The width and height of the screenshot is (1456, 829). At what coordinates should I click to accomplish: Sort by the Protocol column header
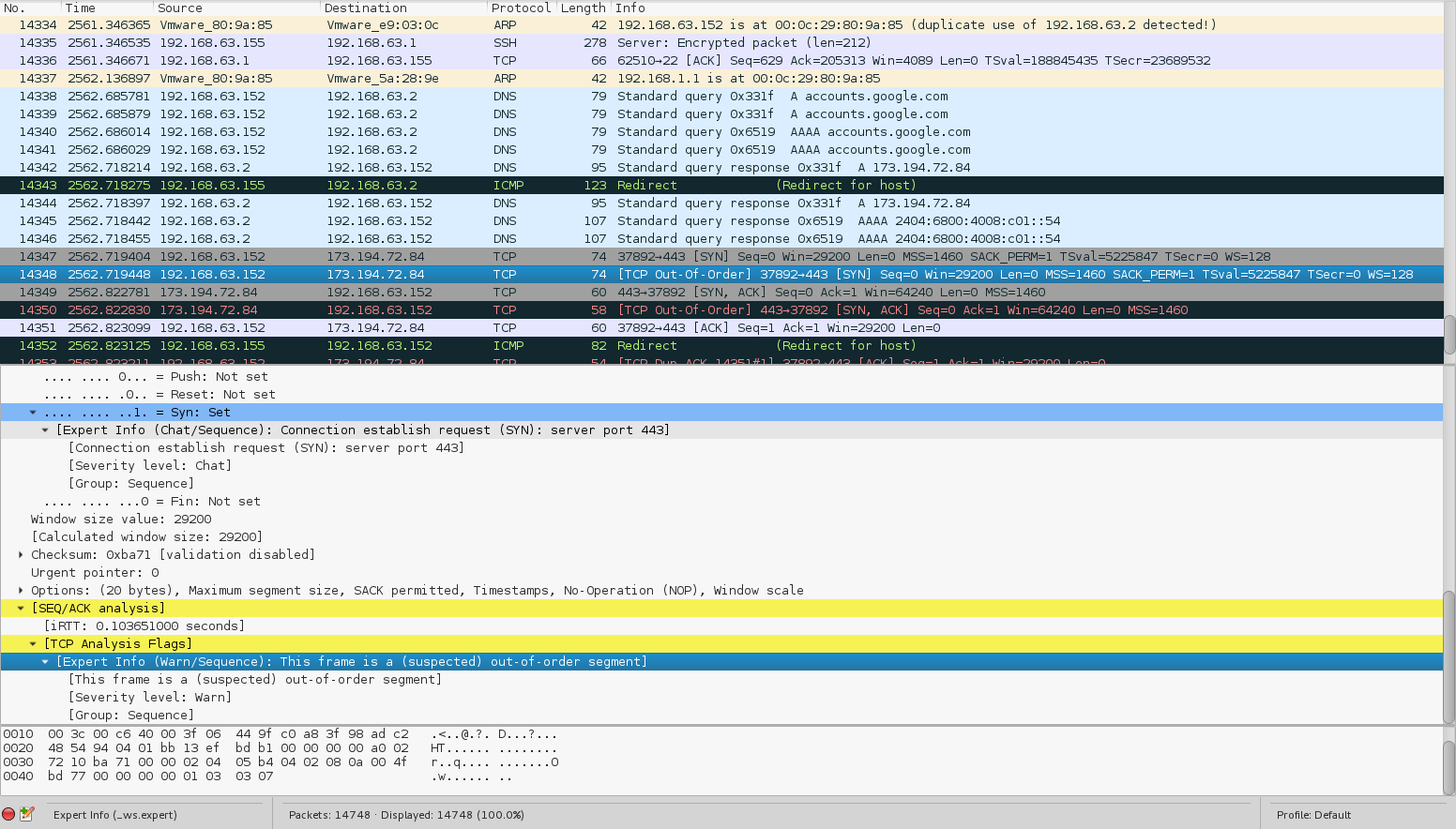coord(523,8)
